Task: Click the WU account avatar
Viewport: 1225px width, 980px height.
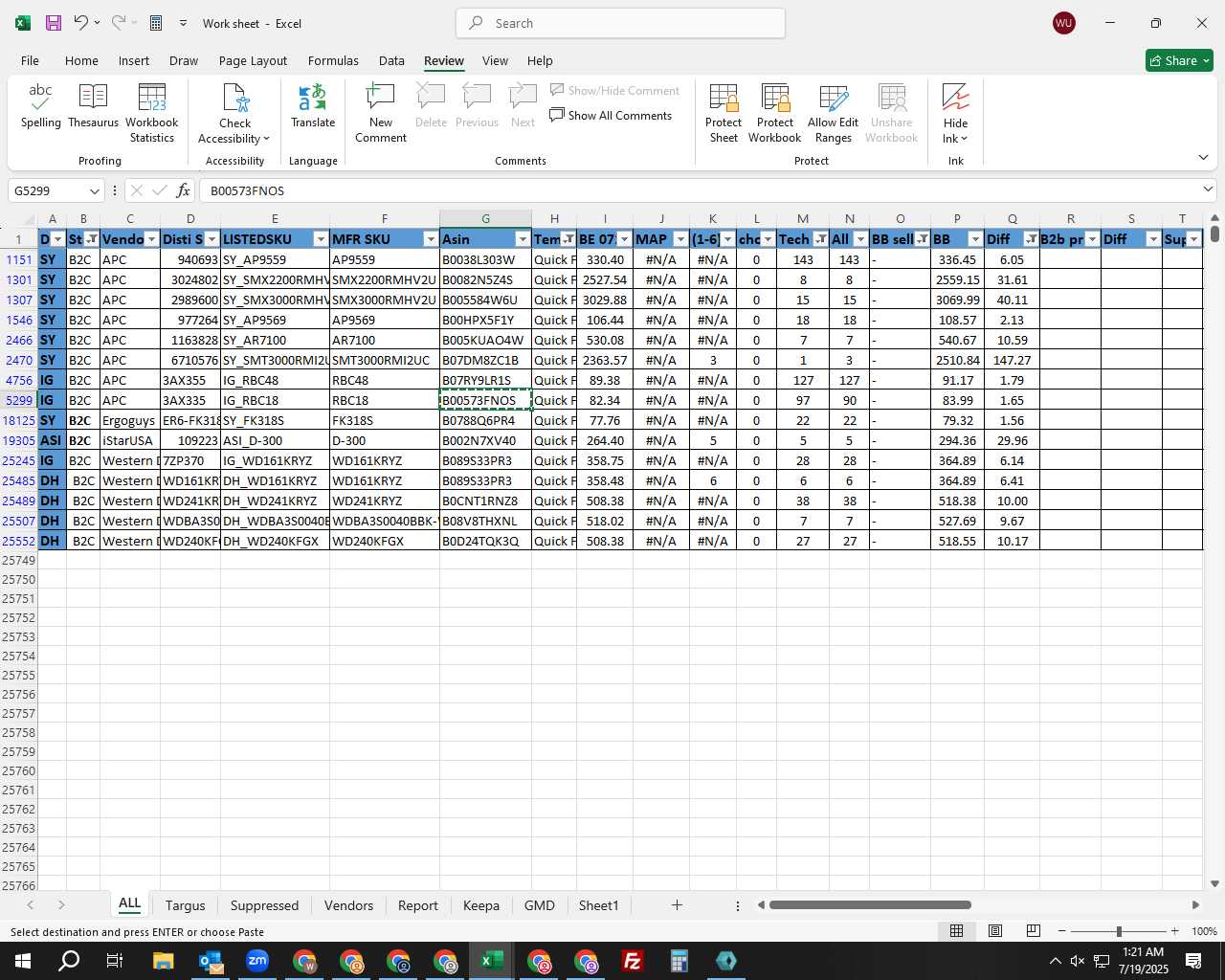Action: point(1063,23)
